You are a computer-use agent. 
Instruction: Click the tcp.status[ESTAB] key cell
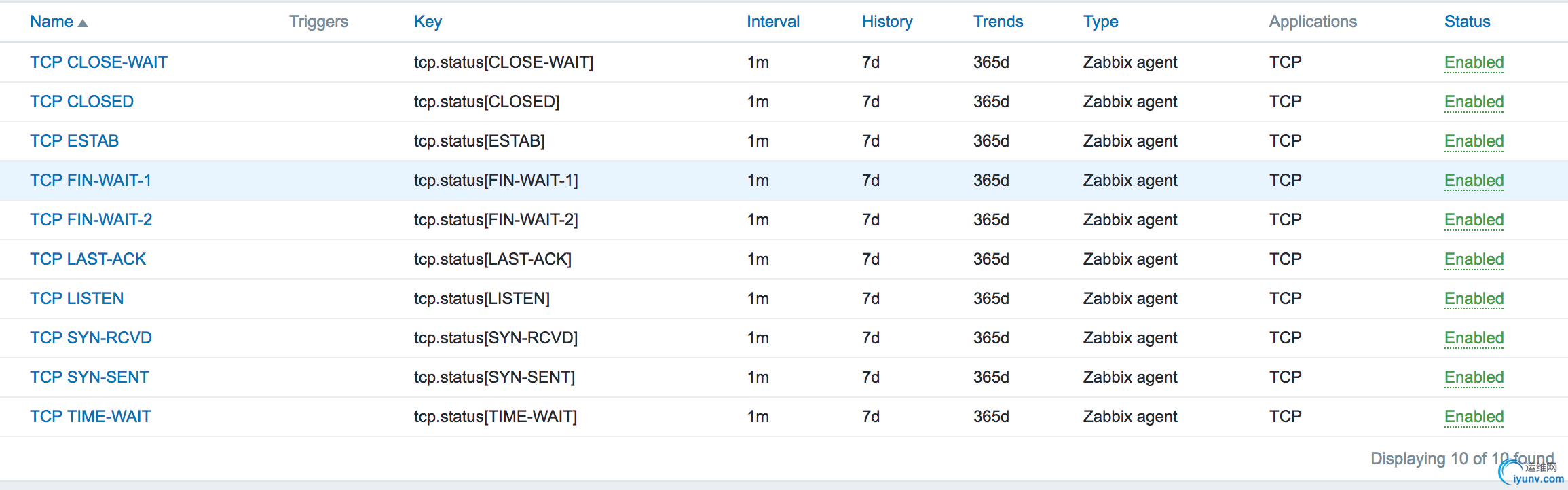pyautogui.click(x=479, y=141)
